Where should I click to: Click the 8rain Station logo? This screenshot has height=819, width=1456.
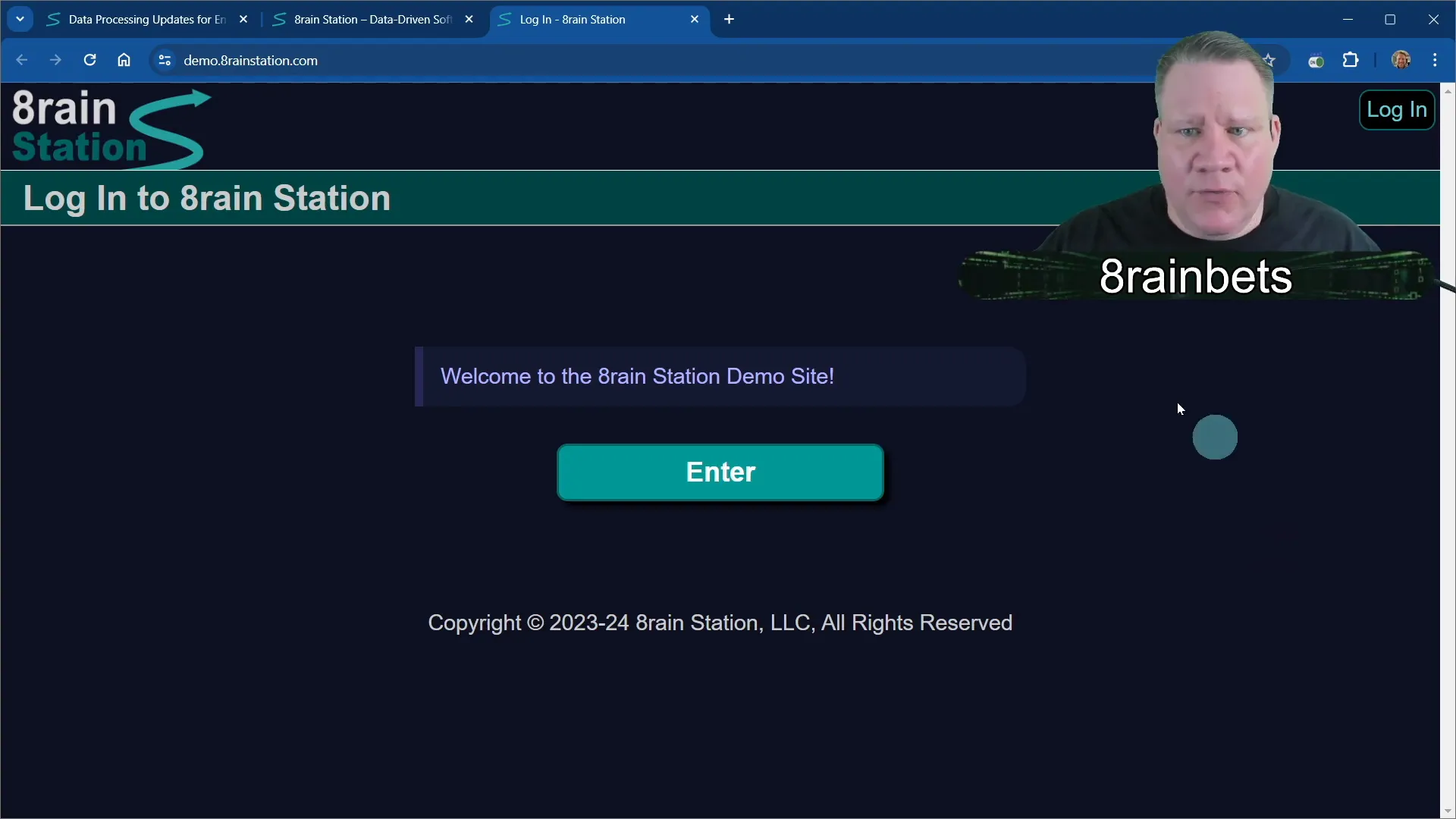click(x=111, y=127)
